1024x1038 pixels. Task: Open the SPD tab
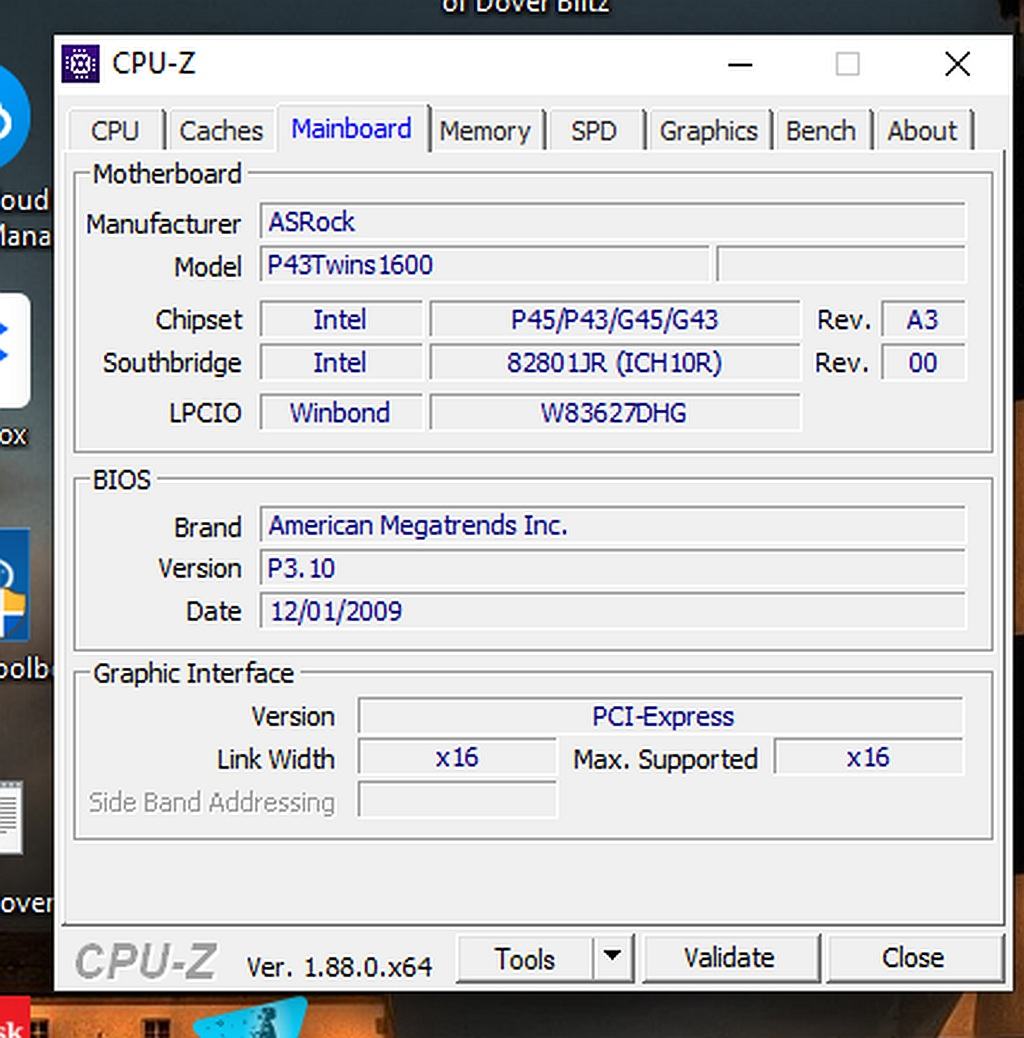point(594,130)
